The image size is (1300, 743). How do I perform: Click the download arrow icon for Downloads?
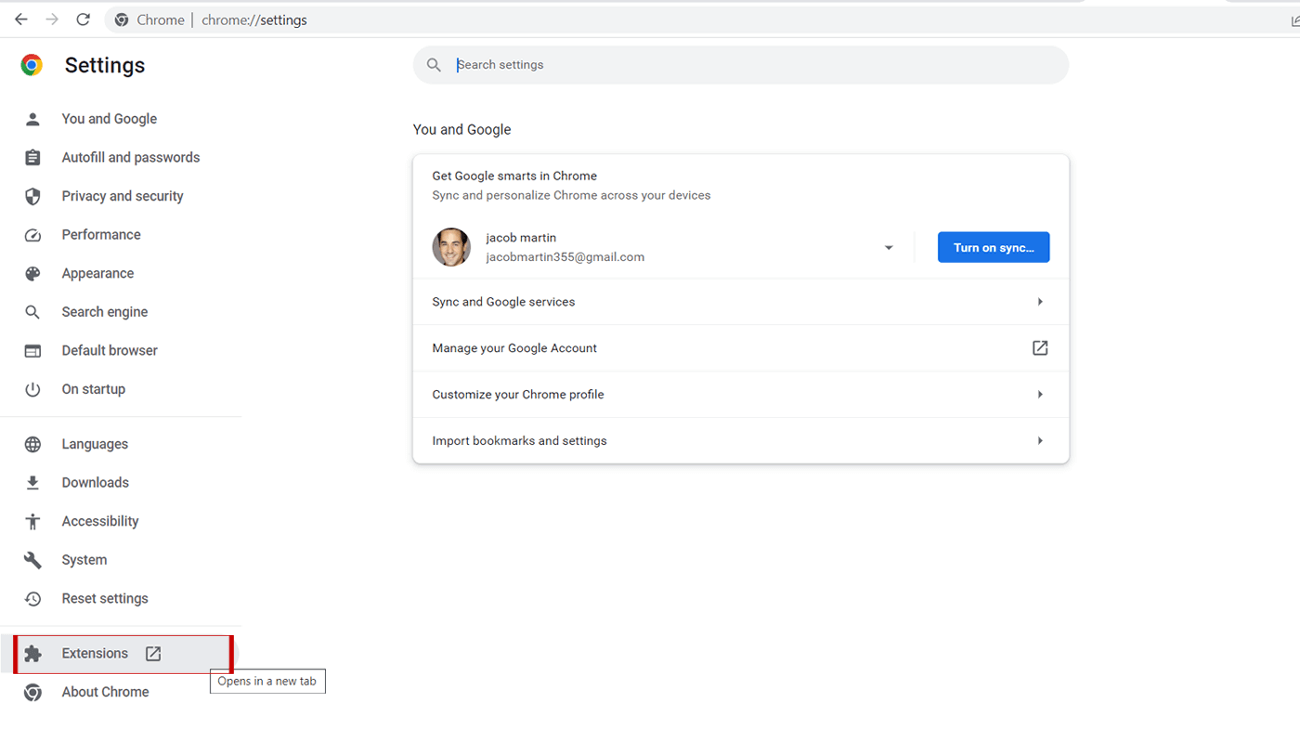pos(33,483)
